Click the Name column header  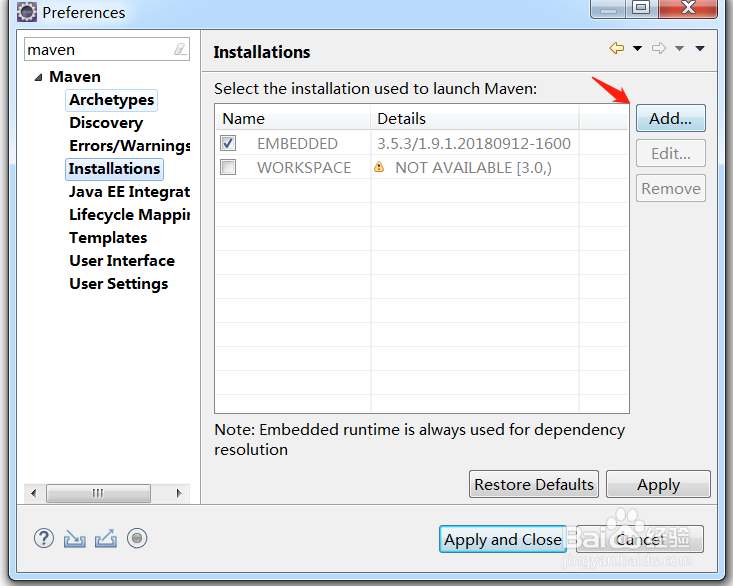pos(293,118)
